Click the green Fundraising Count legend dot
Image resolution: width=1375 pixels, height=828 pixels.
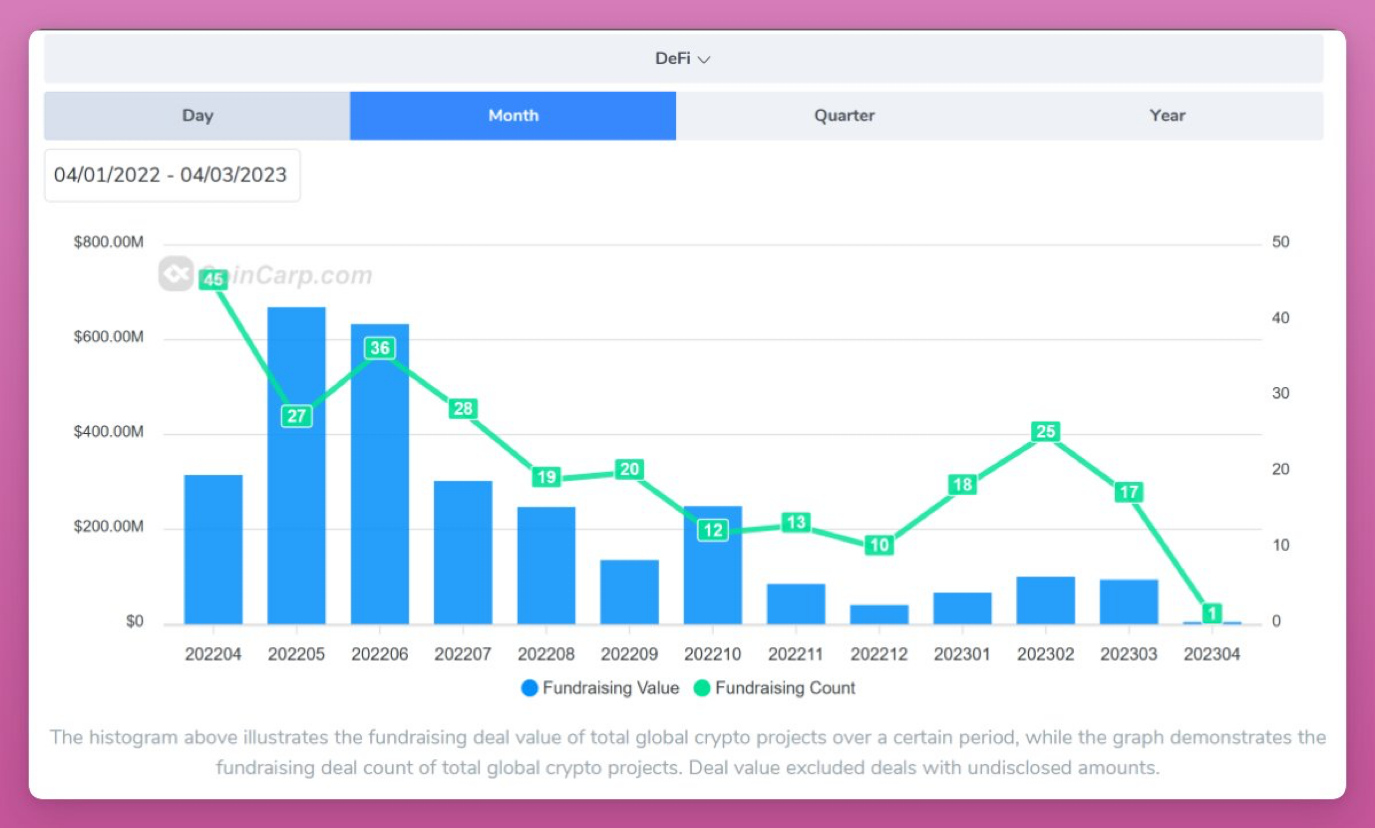point(702,688)
